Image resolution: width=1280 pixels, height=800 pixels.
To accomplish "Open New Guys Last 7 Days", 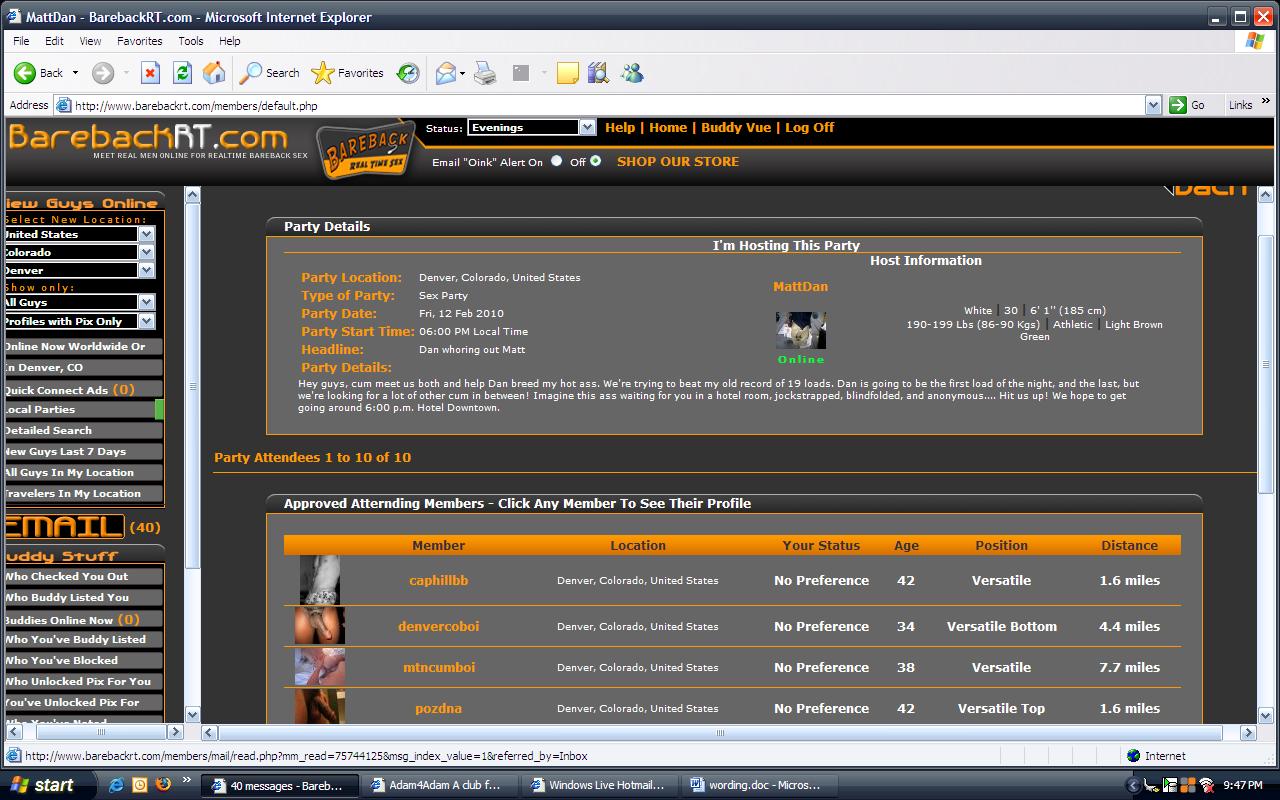I will [x=83, y=451].
